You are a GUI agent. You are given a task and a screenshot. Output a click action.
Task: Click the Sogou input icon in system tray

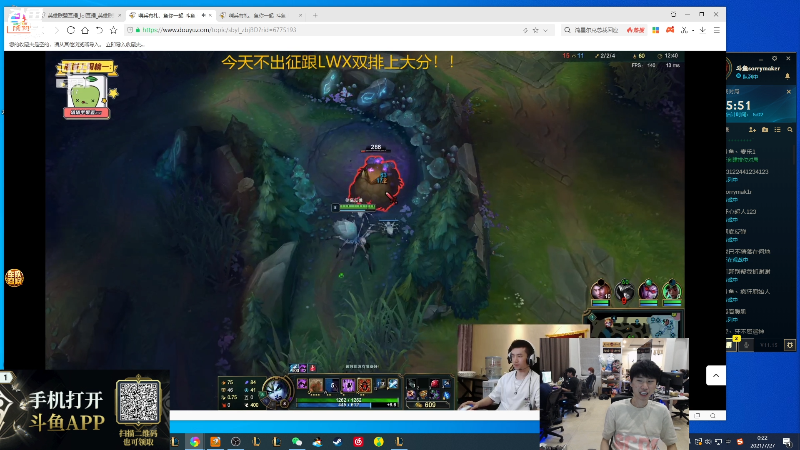[740, 442]
